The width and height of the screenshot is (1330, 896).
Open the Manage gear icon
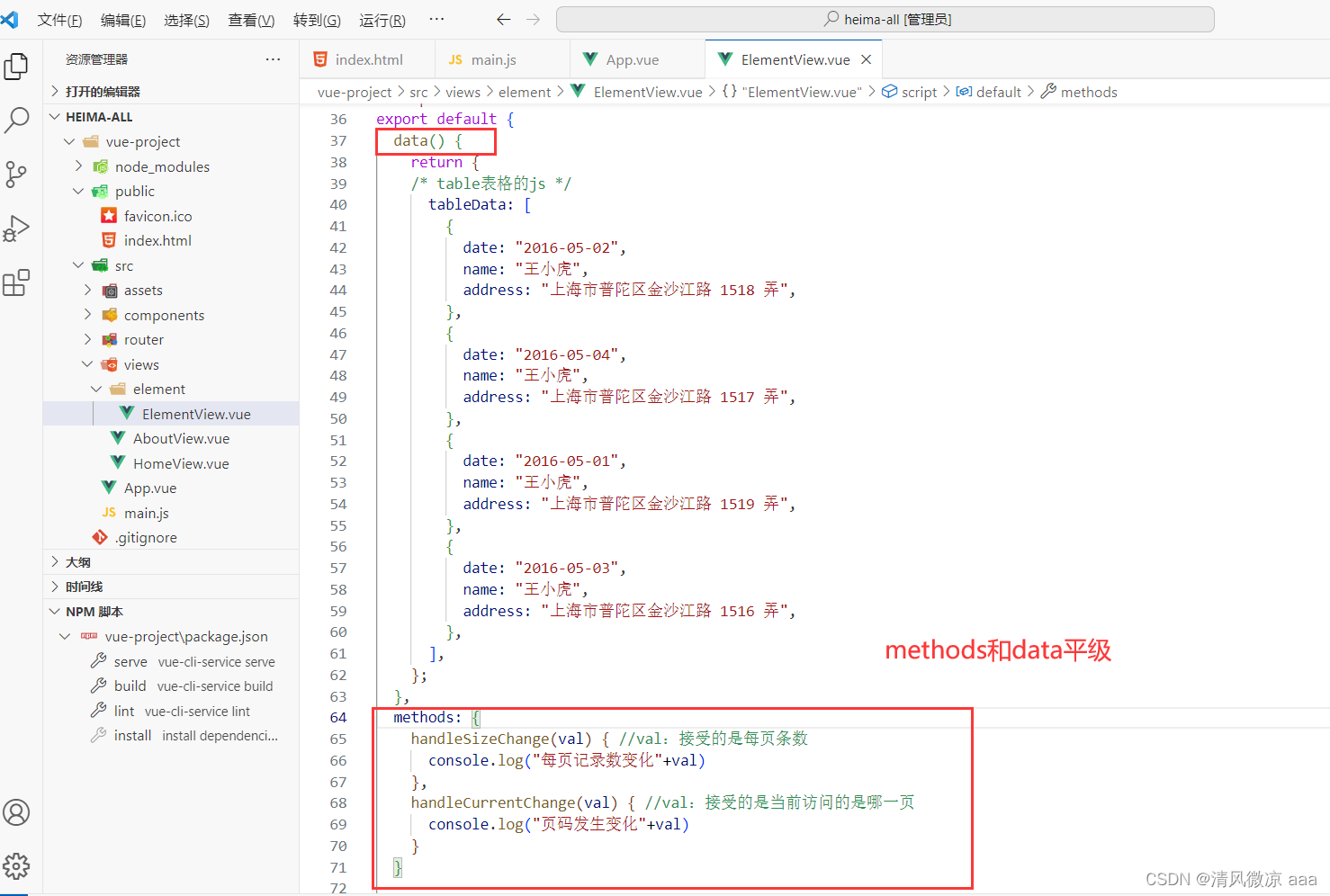tap(16, 866)
